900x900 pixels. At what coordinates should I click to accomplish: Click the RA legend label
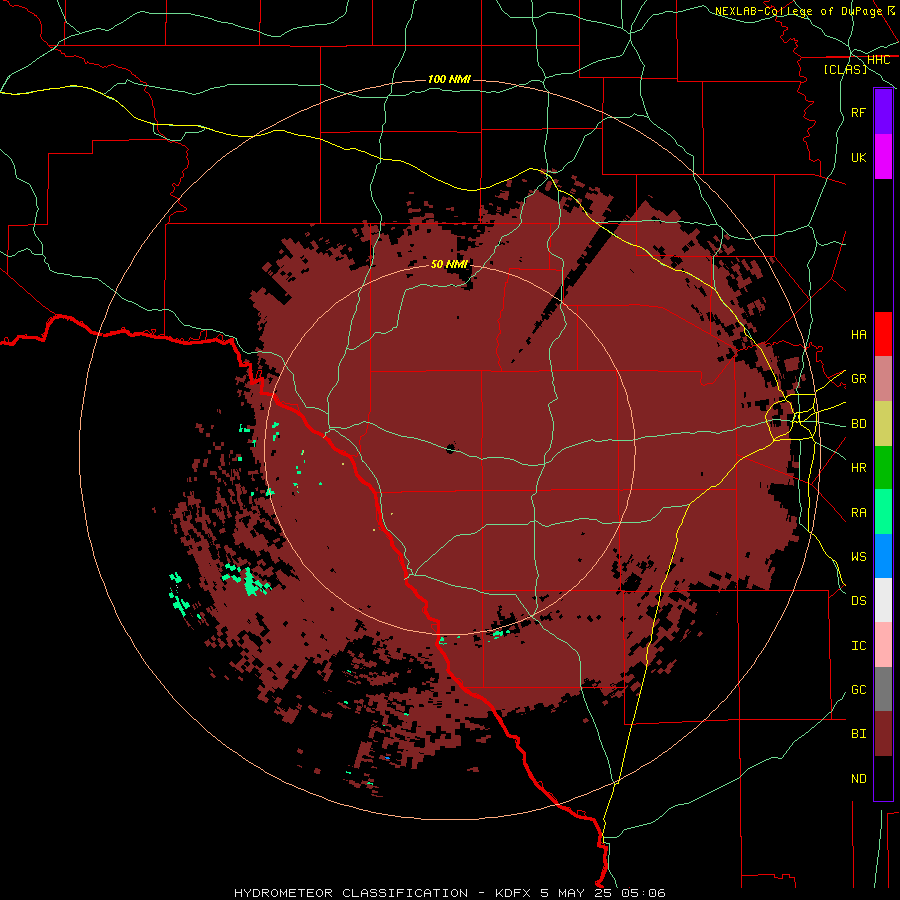858,513
